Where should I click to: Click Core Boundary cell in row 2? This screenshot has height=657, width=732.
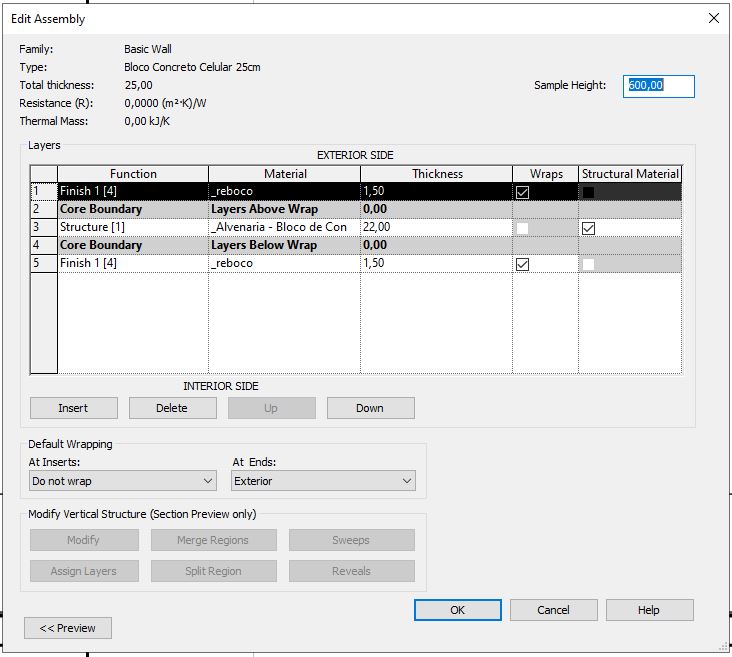point(133,209)
